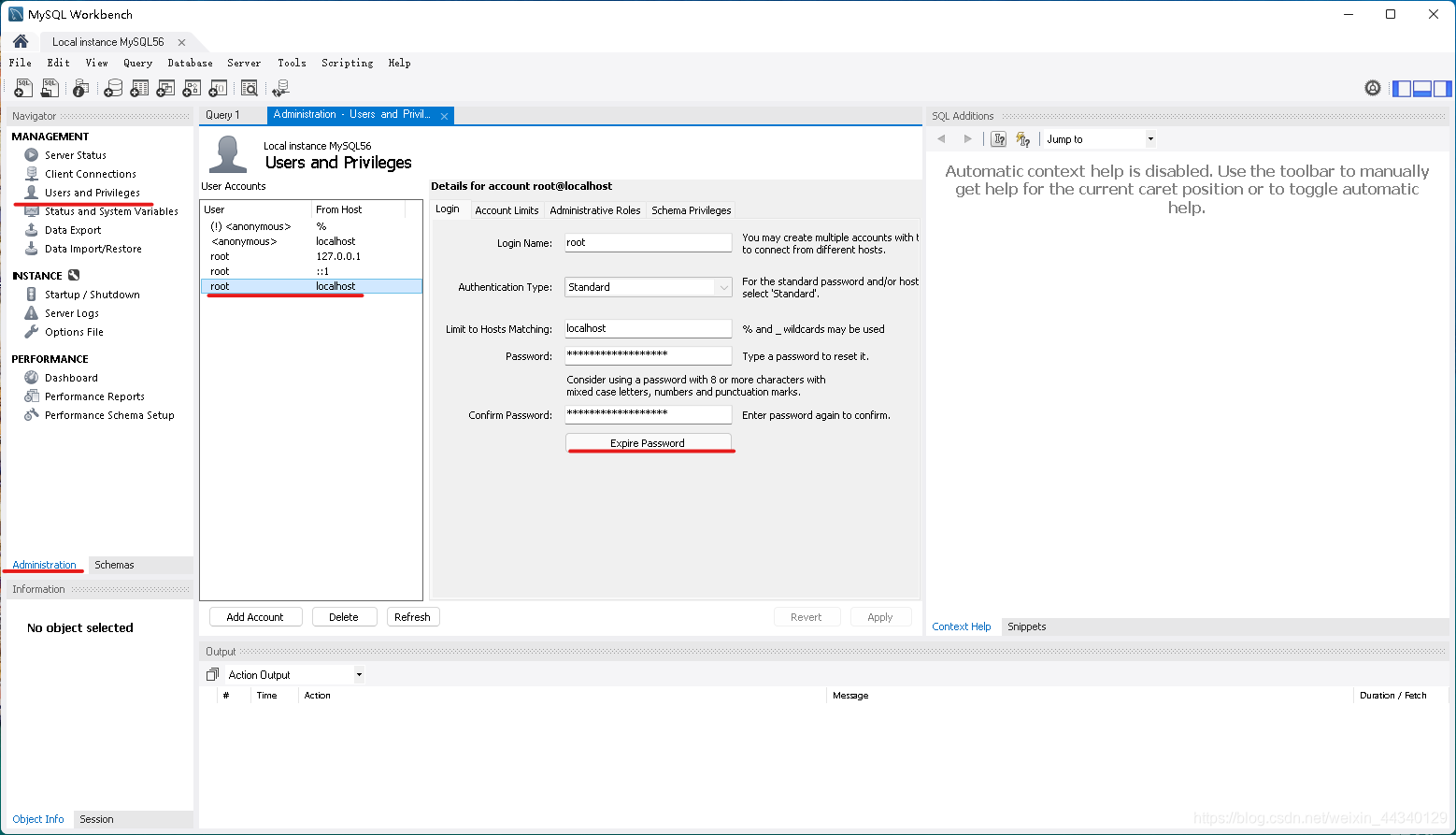Create a new stored function

[218, 88]
